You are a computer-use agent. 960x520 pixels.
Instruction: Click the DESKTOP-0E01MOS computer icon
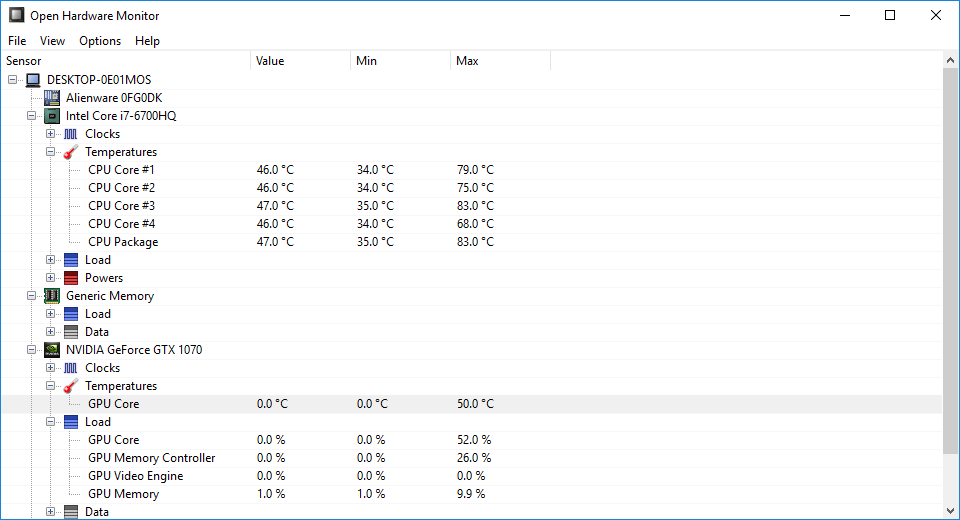point(33,80)
